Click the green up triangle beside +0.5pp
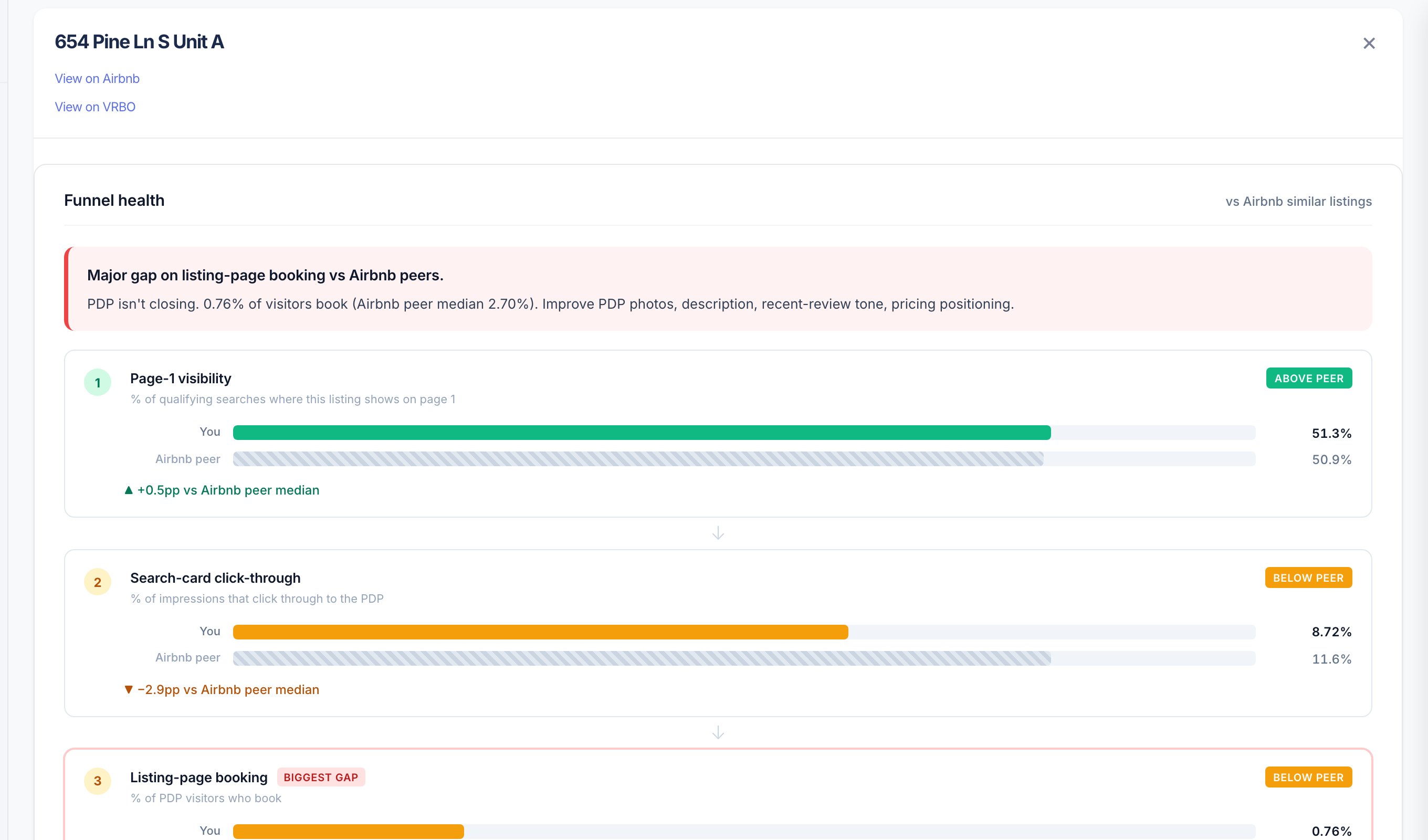Viewport: 1428px width, 840px height. (x=129, y=490)
